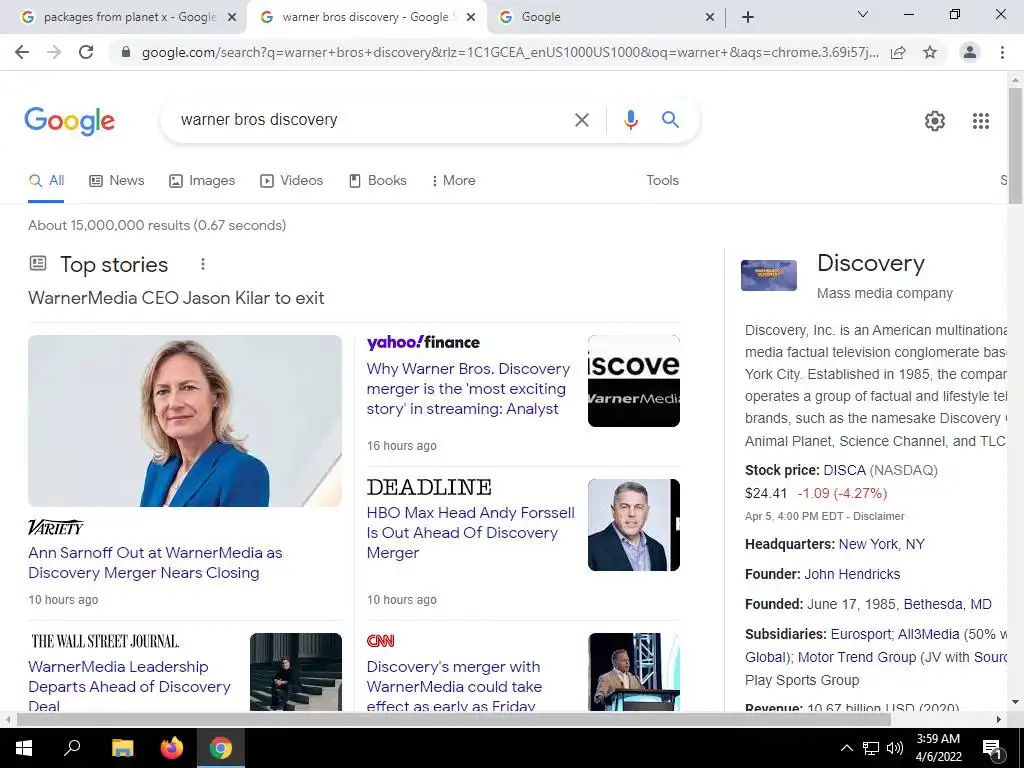Image resolution: width=1024 pixels, height=768 pixels.
Task: Open the volume control
Action: point(895,748)
